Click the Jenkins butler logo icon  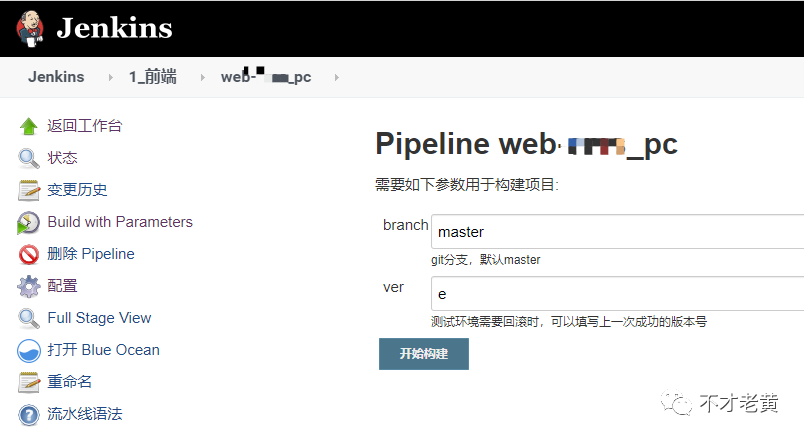pos(30,28)
